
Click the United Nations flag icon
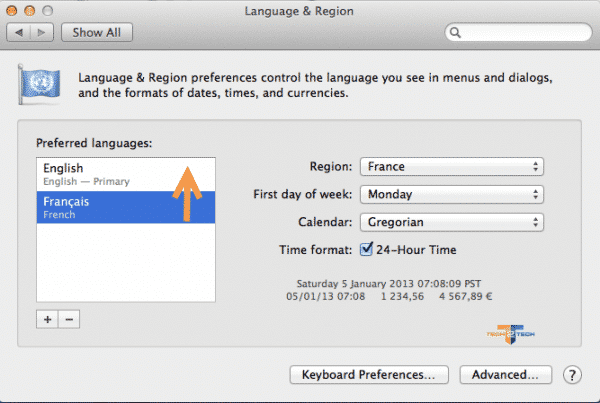(x=40, y=85)
